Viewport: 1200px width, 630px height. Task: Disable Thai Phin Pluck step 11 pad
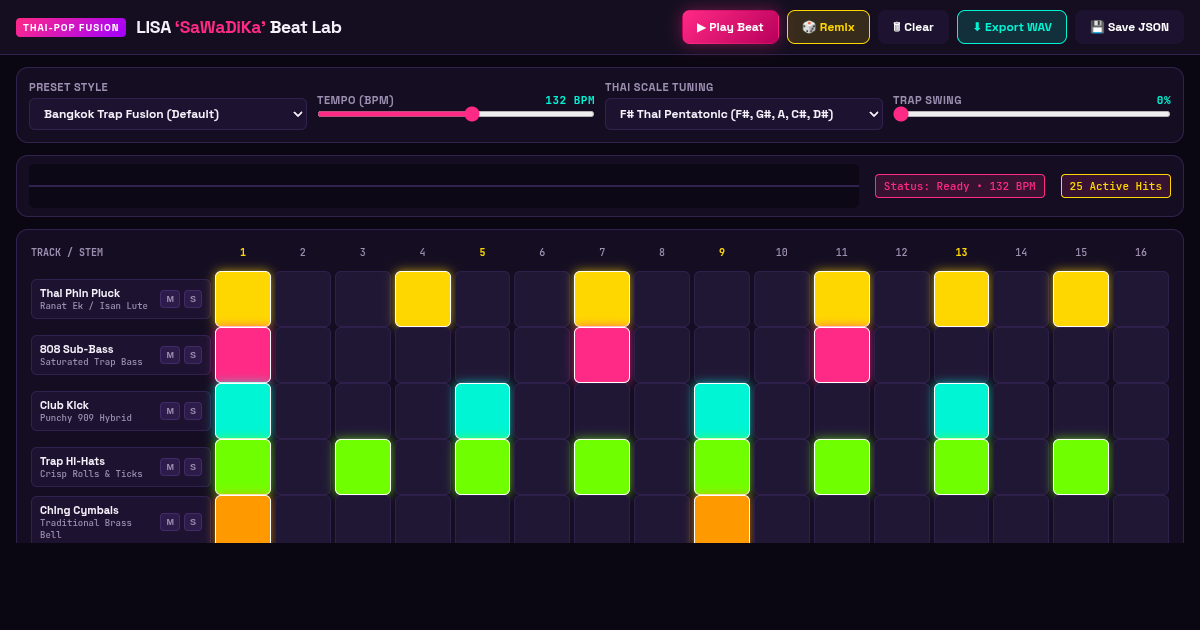(842, 299)
